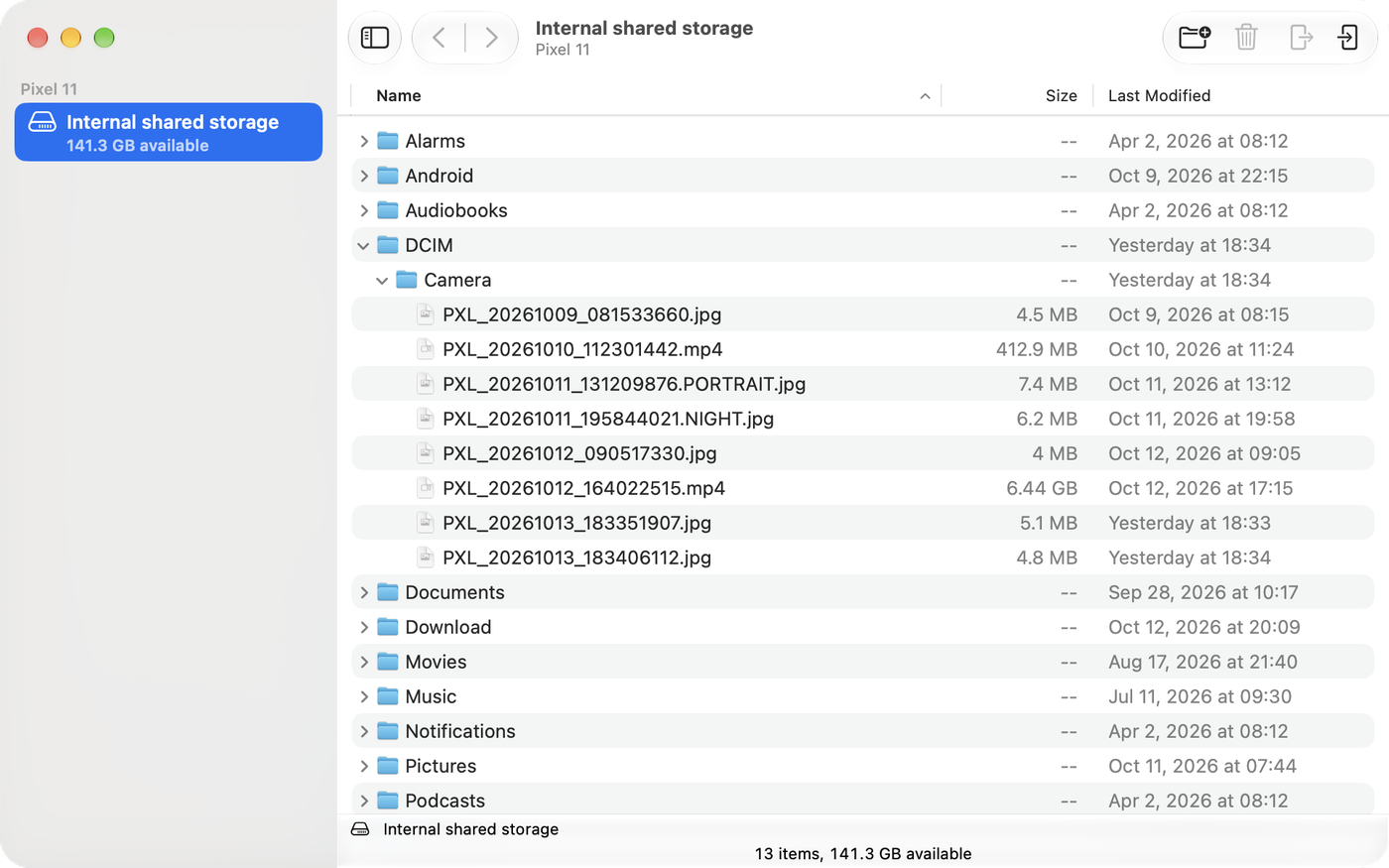Image resolution: width=1389 pixels, height=868 pixels.
Task: Click the 412.9 MB size cell
Action: 1037,349
